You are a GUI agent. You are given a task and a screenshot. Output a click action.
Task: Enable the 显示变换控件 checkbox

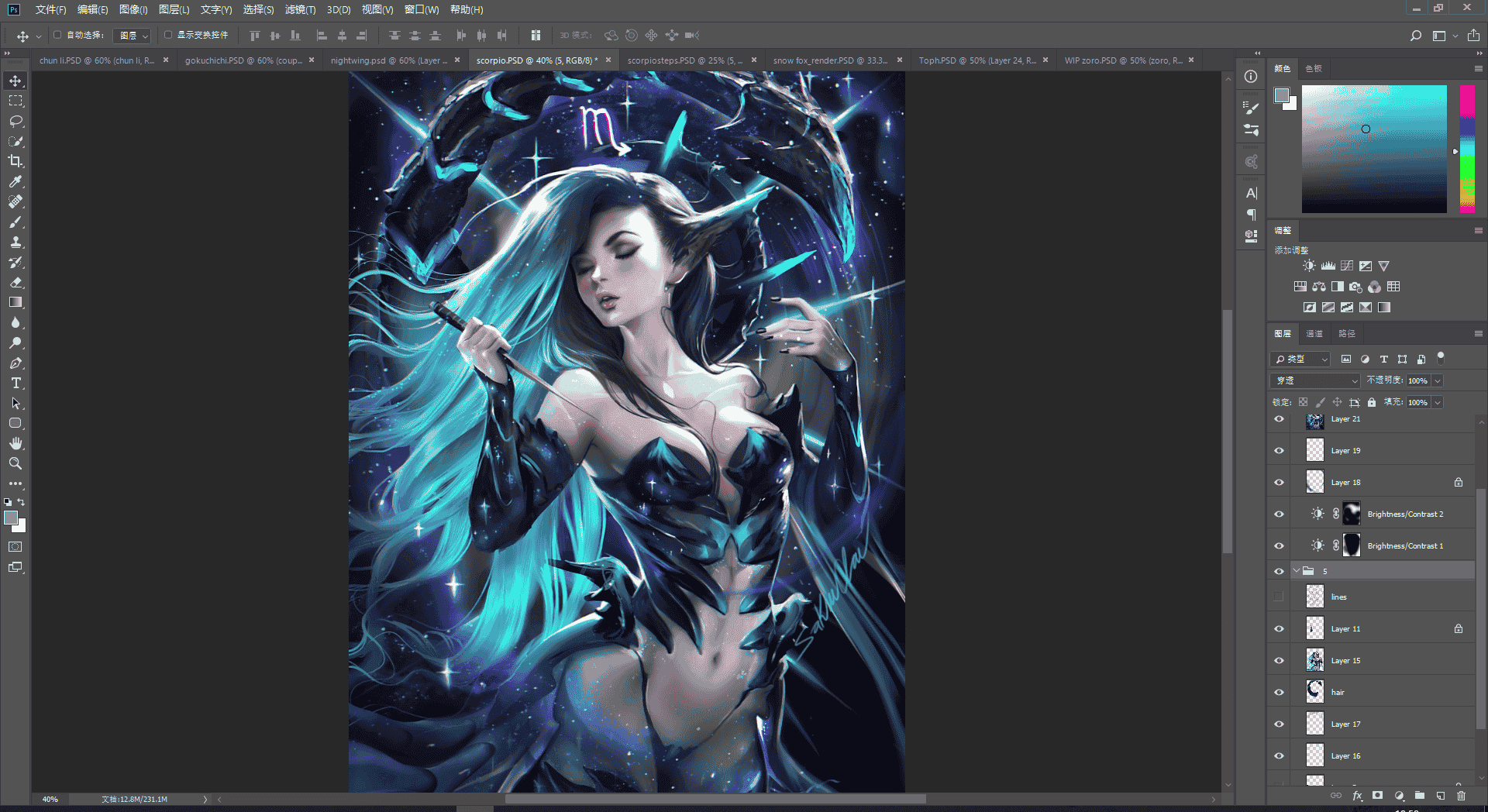(x=168, y=35)
